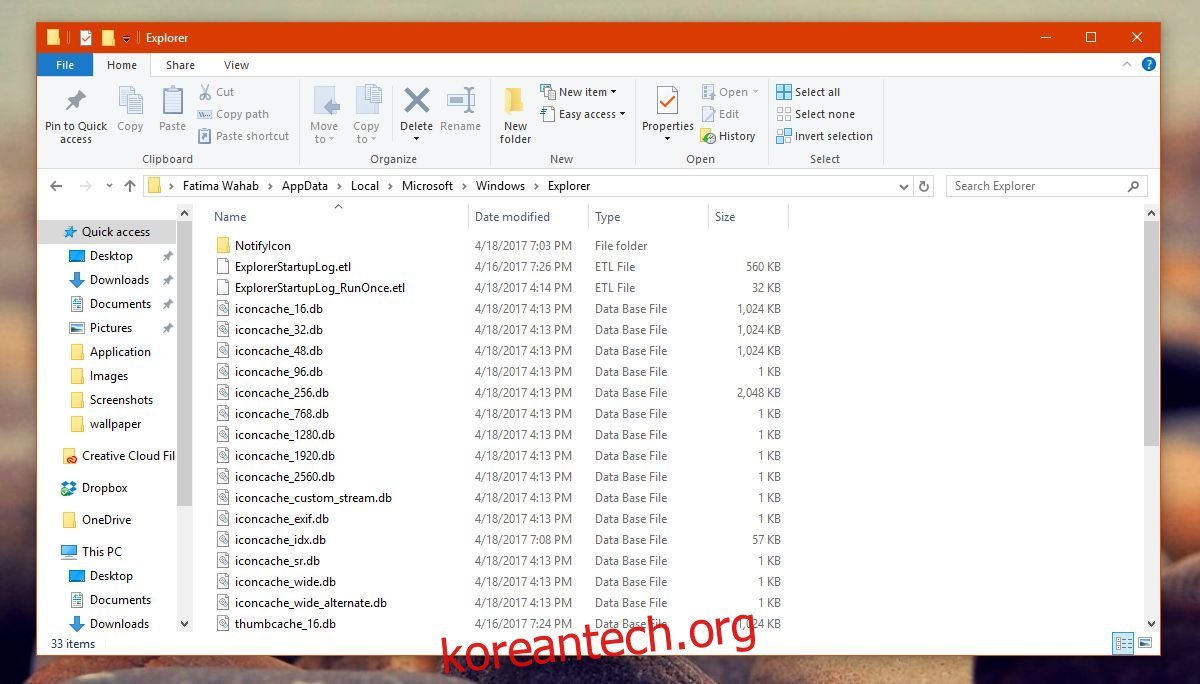
Task: Switch to the View ribbon tab
Action: pos(237,65)
